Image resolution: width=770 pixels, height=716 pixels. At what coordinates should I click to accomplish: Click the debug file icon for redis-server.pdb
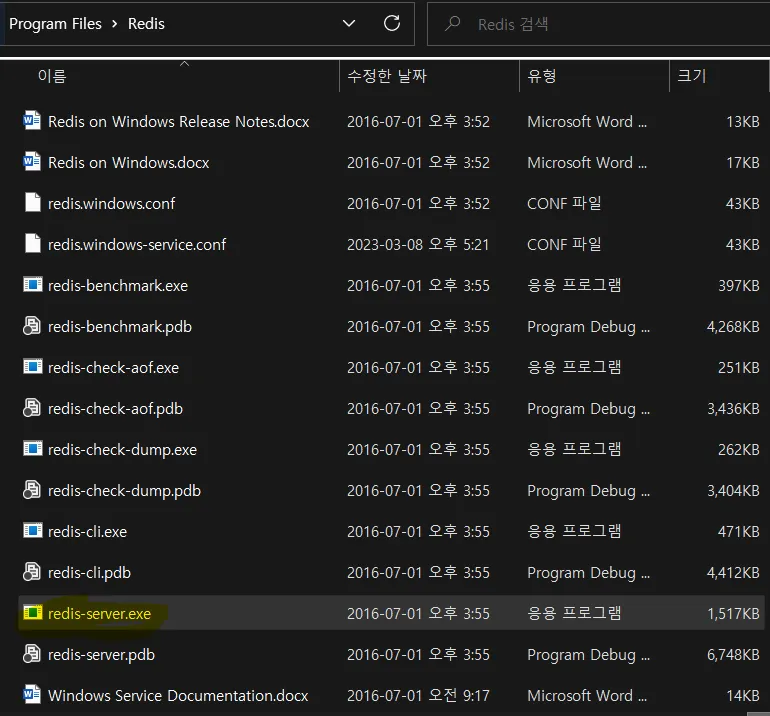tap(32, 654)
